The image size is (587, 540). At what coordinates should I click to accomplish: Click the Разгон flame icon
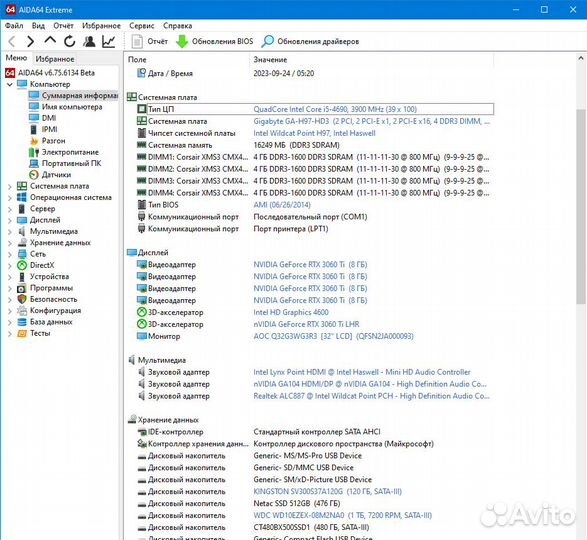pos(34,141)
